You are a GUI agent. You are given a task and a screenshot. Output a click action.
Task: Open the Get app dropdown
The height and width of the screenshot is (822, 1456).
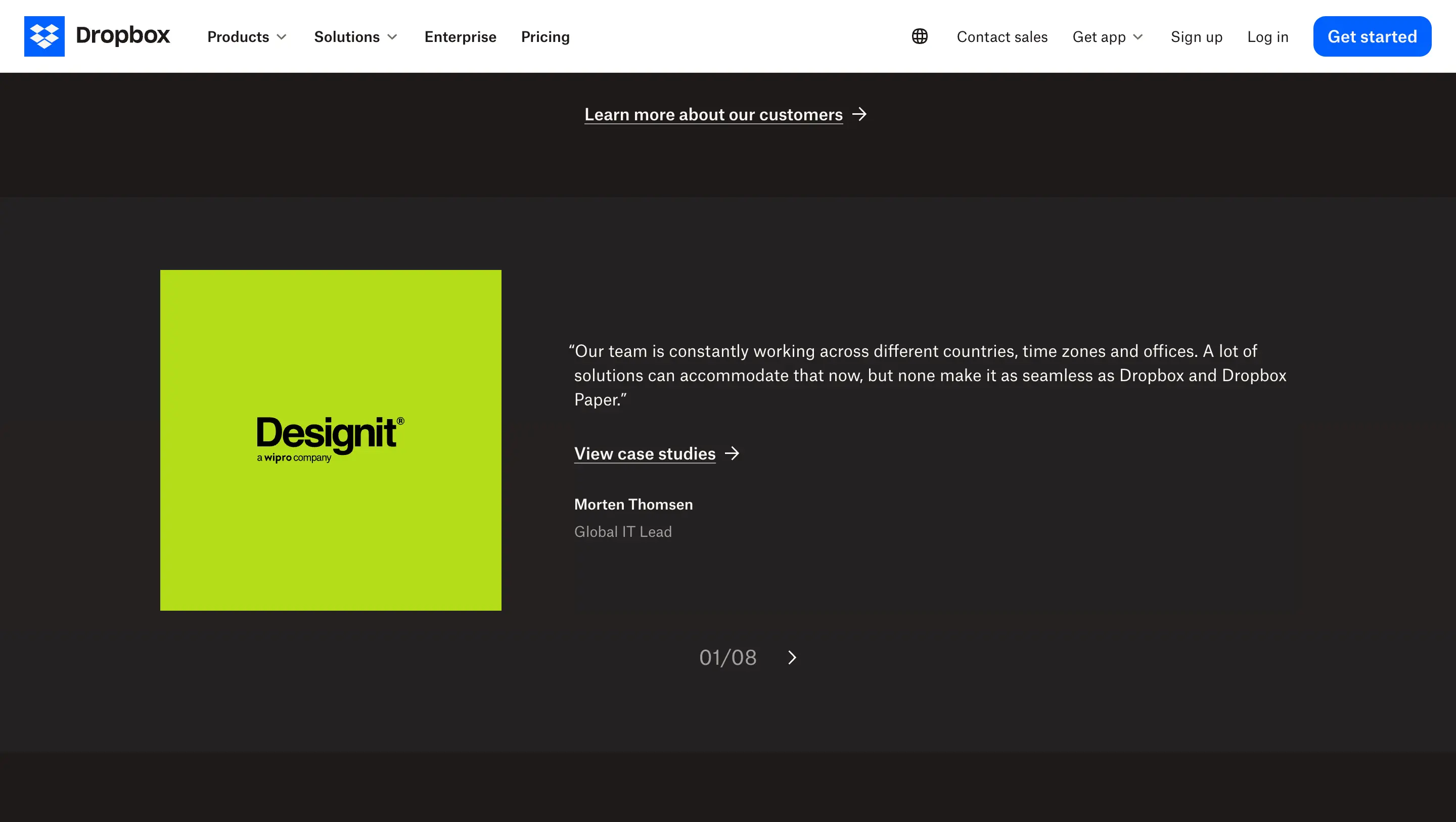[x=1108, y=37]
